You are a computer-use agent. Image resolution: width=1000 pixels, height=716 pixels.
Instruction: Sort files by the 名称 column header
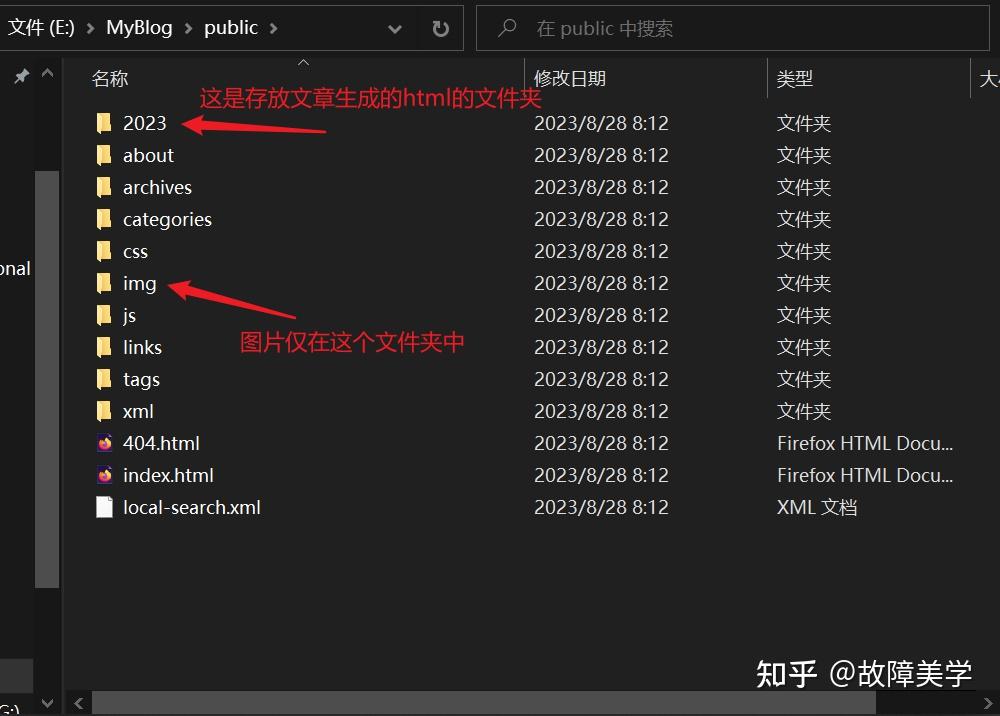110,78
